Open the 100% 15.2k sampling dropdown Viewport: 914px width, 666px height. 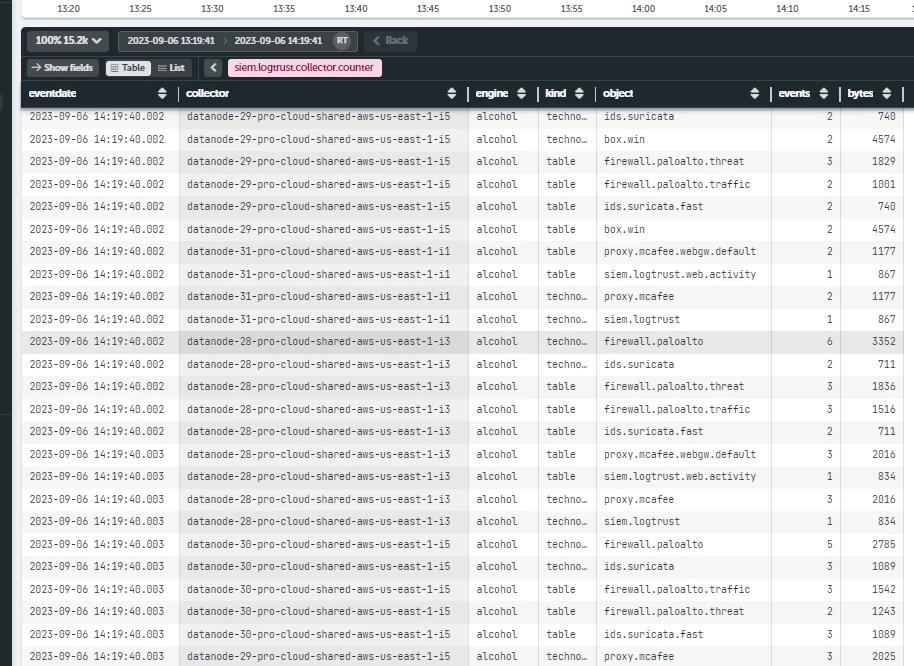pos(68,41)
